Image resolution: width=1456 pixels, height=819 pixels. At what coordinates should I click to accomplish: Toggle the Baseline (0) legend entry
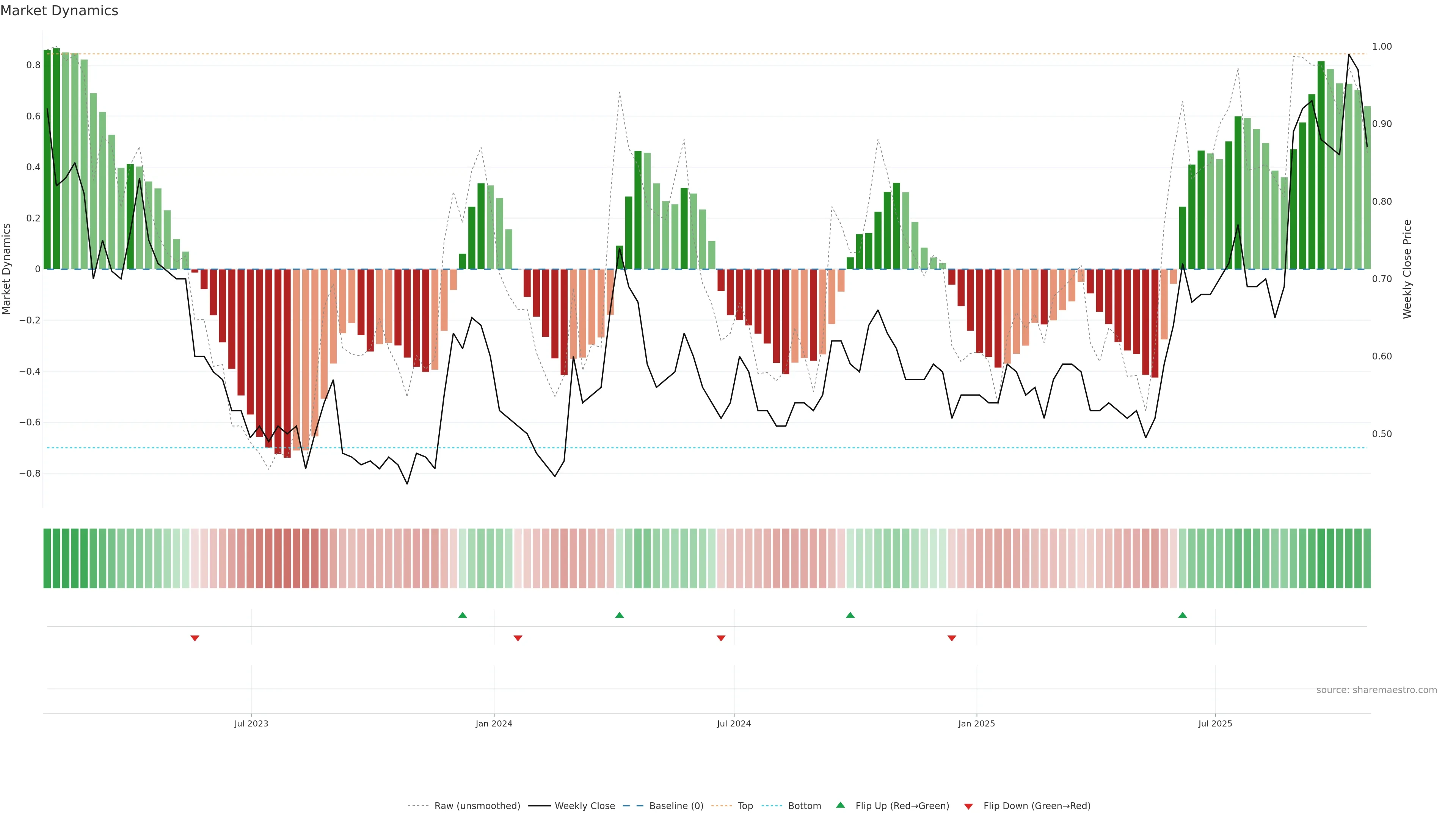(676, 806)
